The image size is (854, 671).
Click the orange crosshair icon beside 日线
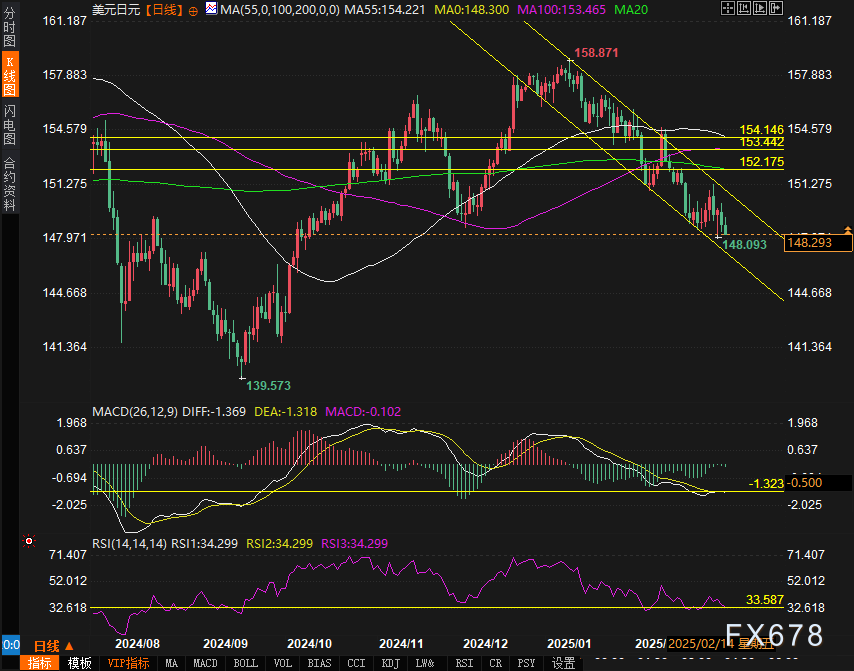[193, 9]
